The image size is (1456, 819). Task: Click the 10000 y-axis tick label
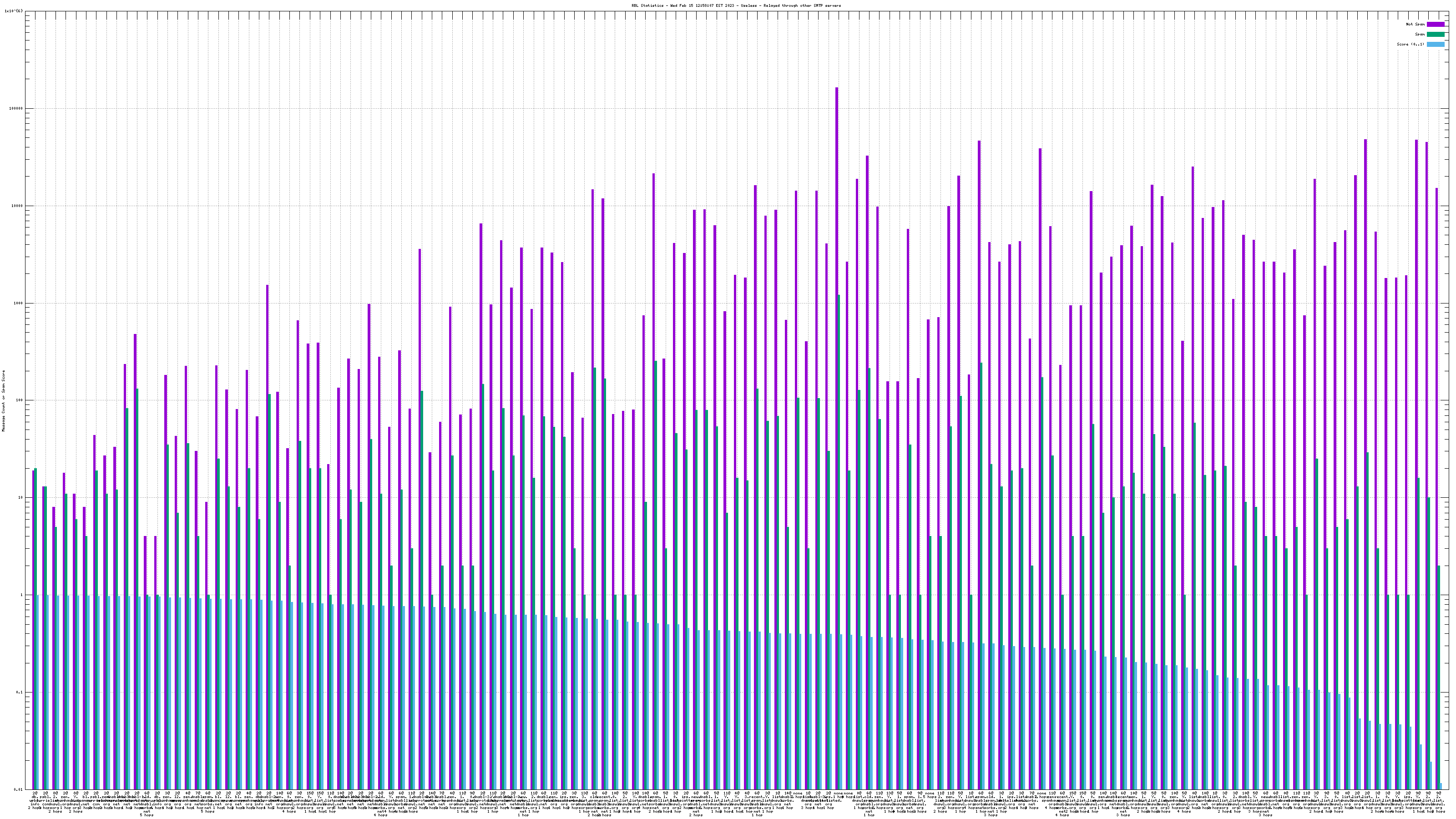pyautogui.click(x=16, y=206)
